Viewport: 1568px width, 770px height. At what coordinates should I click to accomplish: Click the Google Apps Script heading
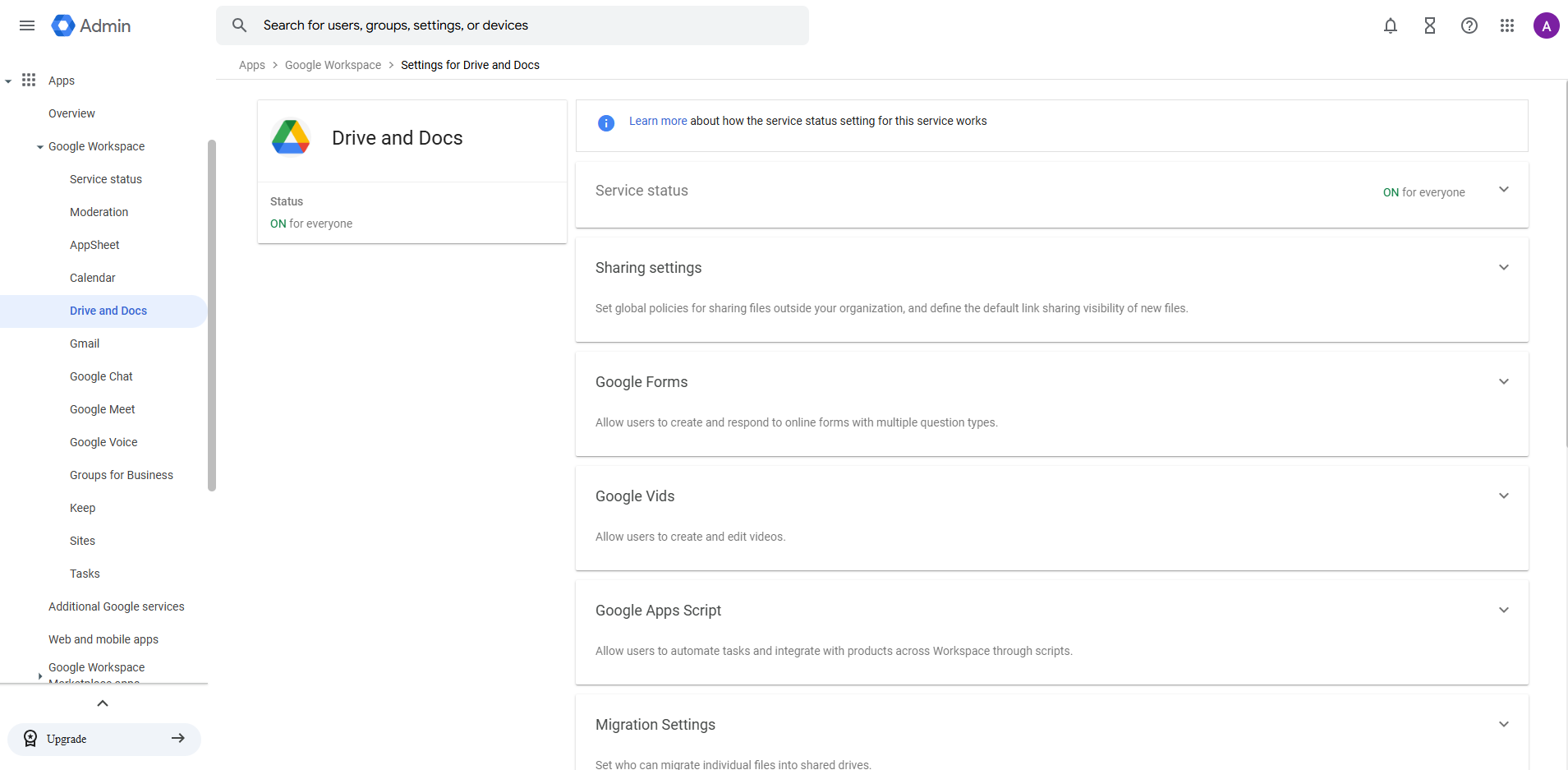[658, 611]
